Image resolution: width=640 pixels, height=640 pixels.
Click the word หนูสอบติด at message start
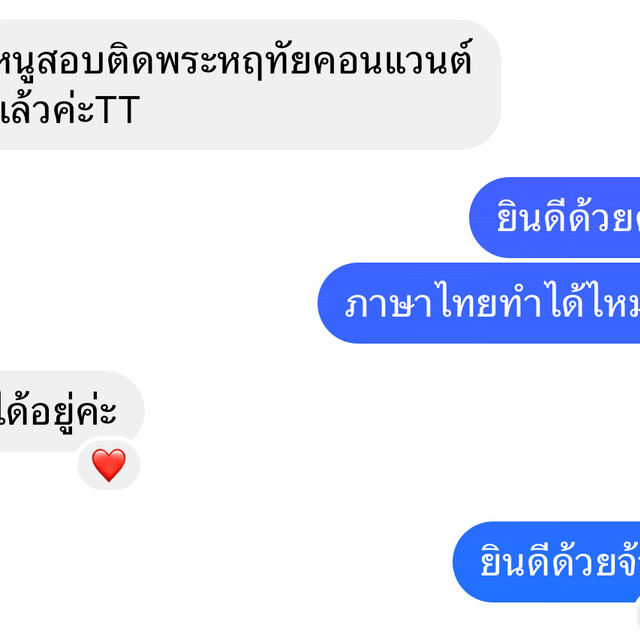point(79,61)
